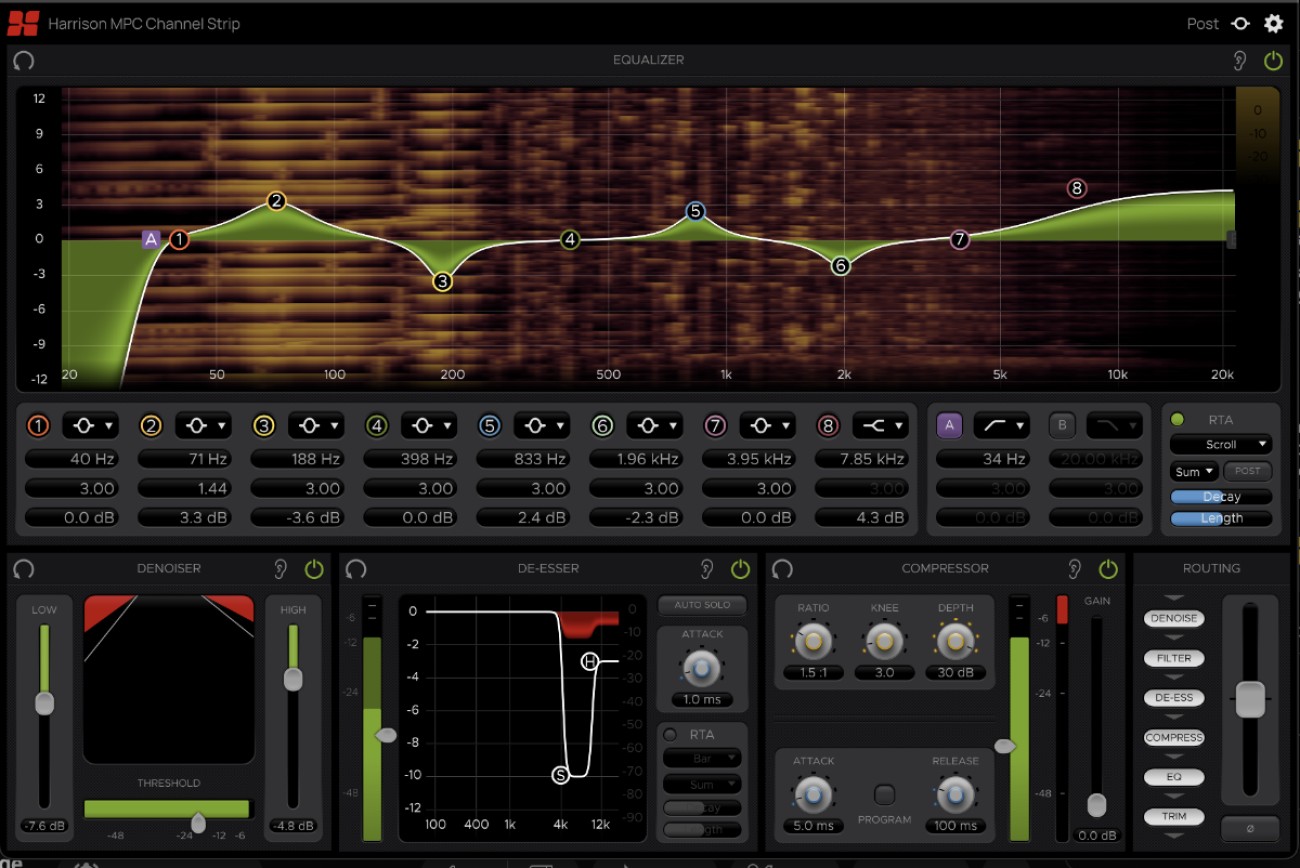Power off the Equalizer section
Image resolution: width=1300 pixels, height=868 pixels.
pyautogui.click(x=1274, y=60)
